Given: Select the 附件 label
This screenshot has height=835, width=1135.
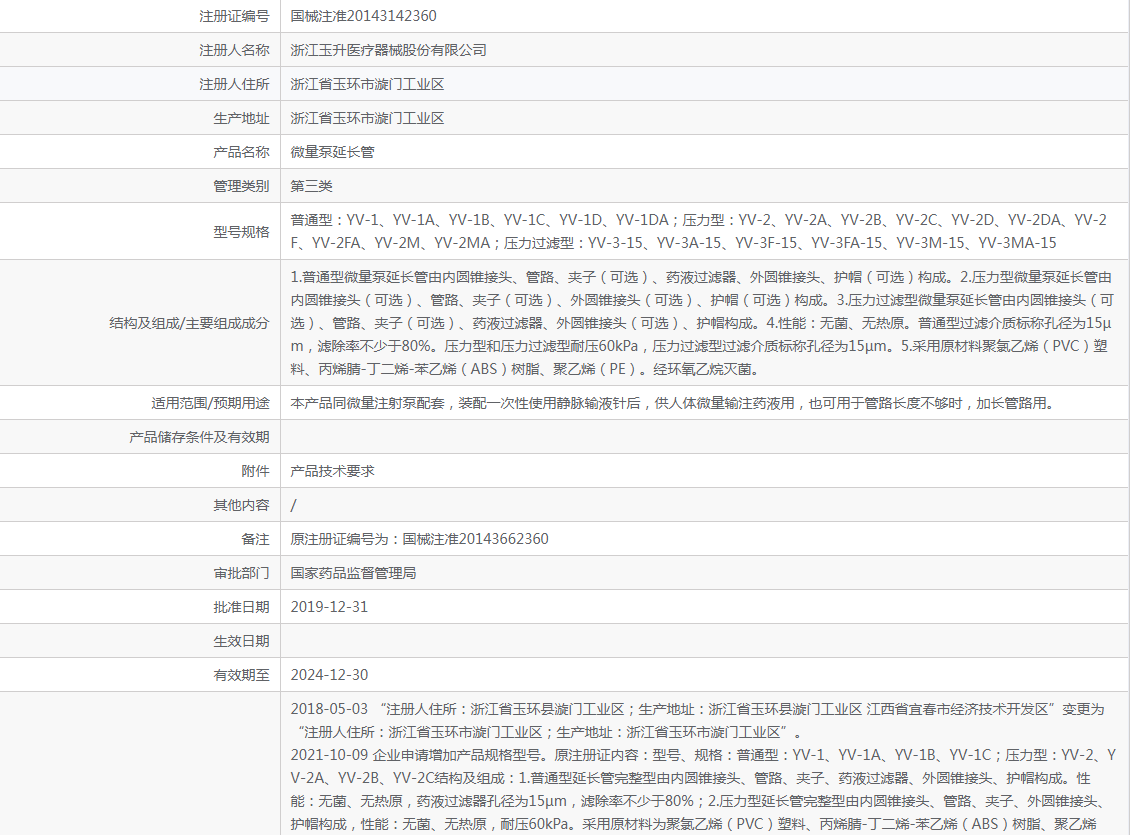Looking at the screenshot, I should [255, 471].
